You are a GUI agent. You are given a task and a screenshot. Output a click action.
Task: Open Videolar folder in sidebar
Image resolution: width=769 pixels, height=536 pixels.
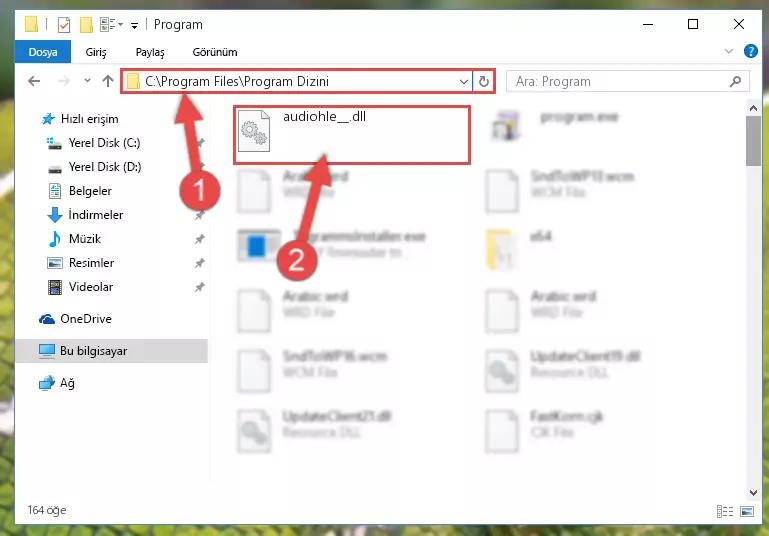click(91, 287)
